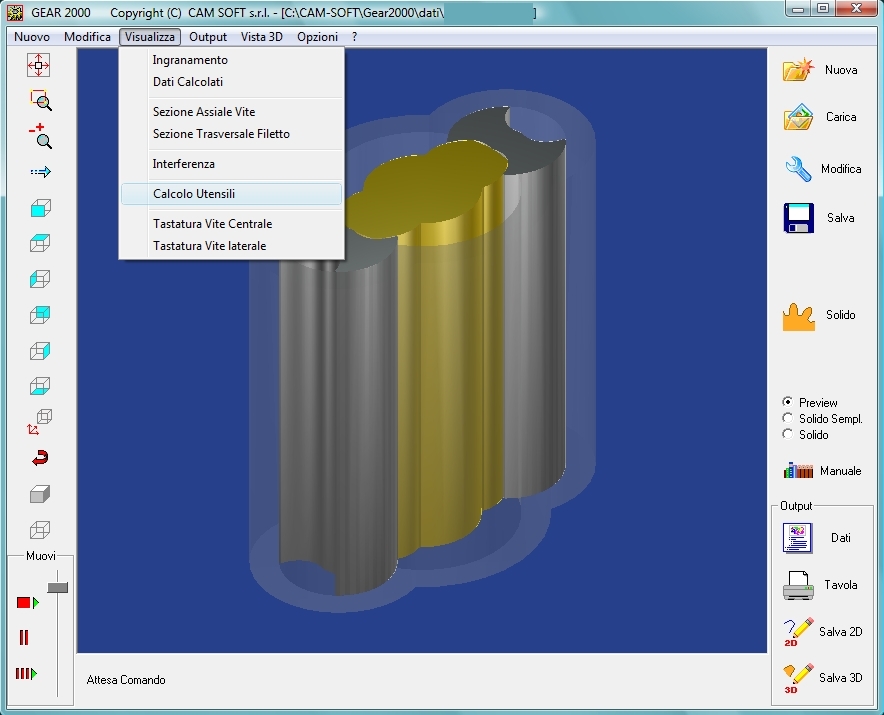Click the Solido orange gear profile icon
The height and width of the screenshot is (715, 884).
coord(799,317)
